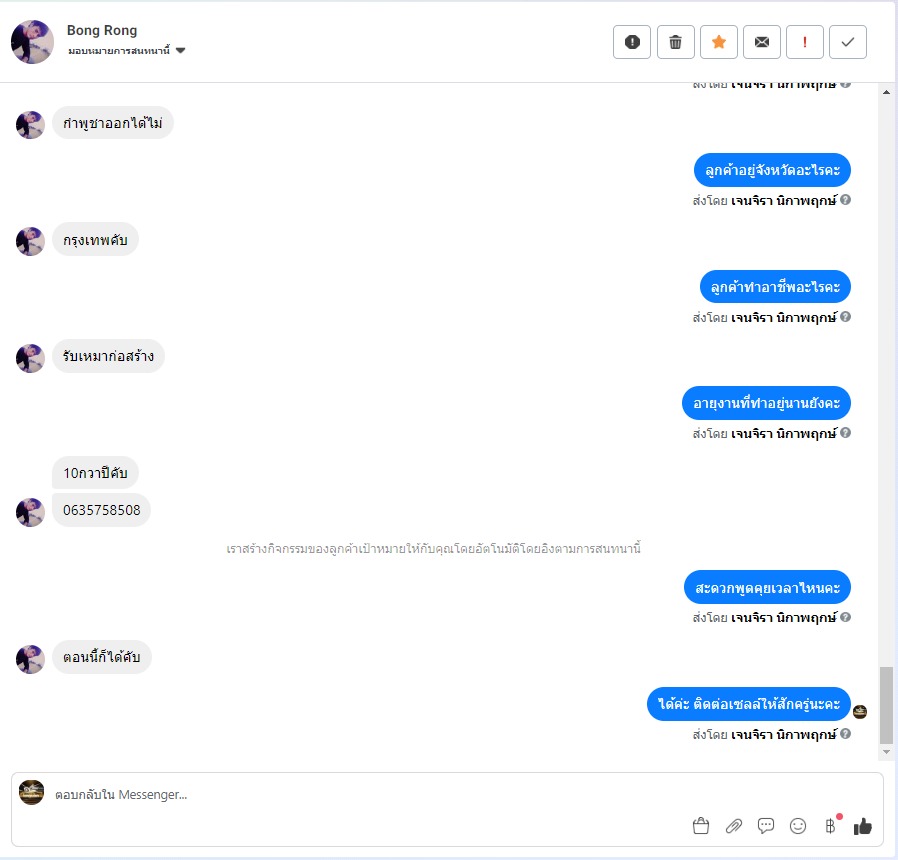Click scrollbar down arrow in chat
The height and width of the screenshot is (860, 898).
point(886,752)
